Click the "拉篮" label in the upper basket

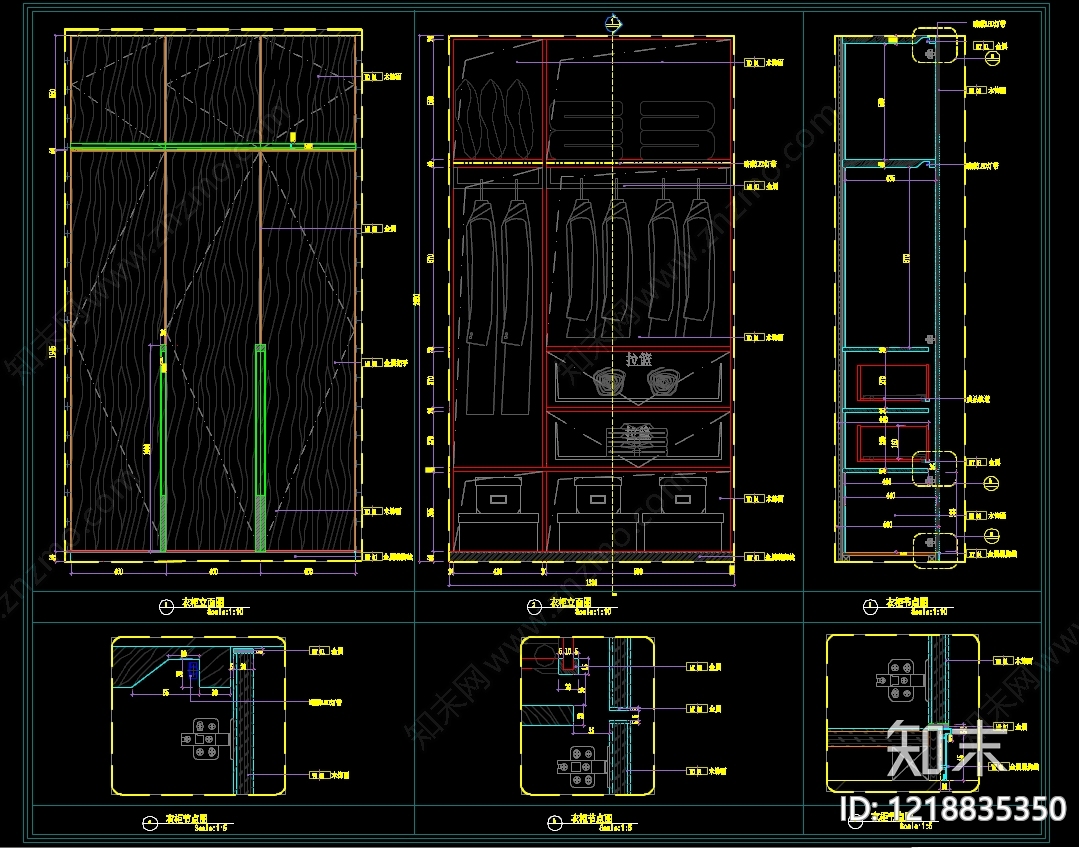click(x=639, y=359)
